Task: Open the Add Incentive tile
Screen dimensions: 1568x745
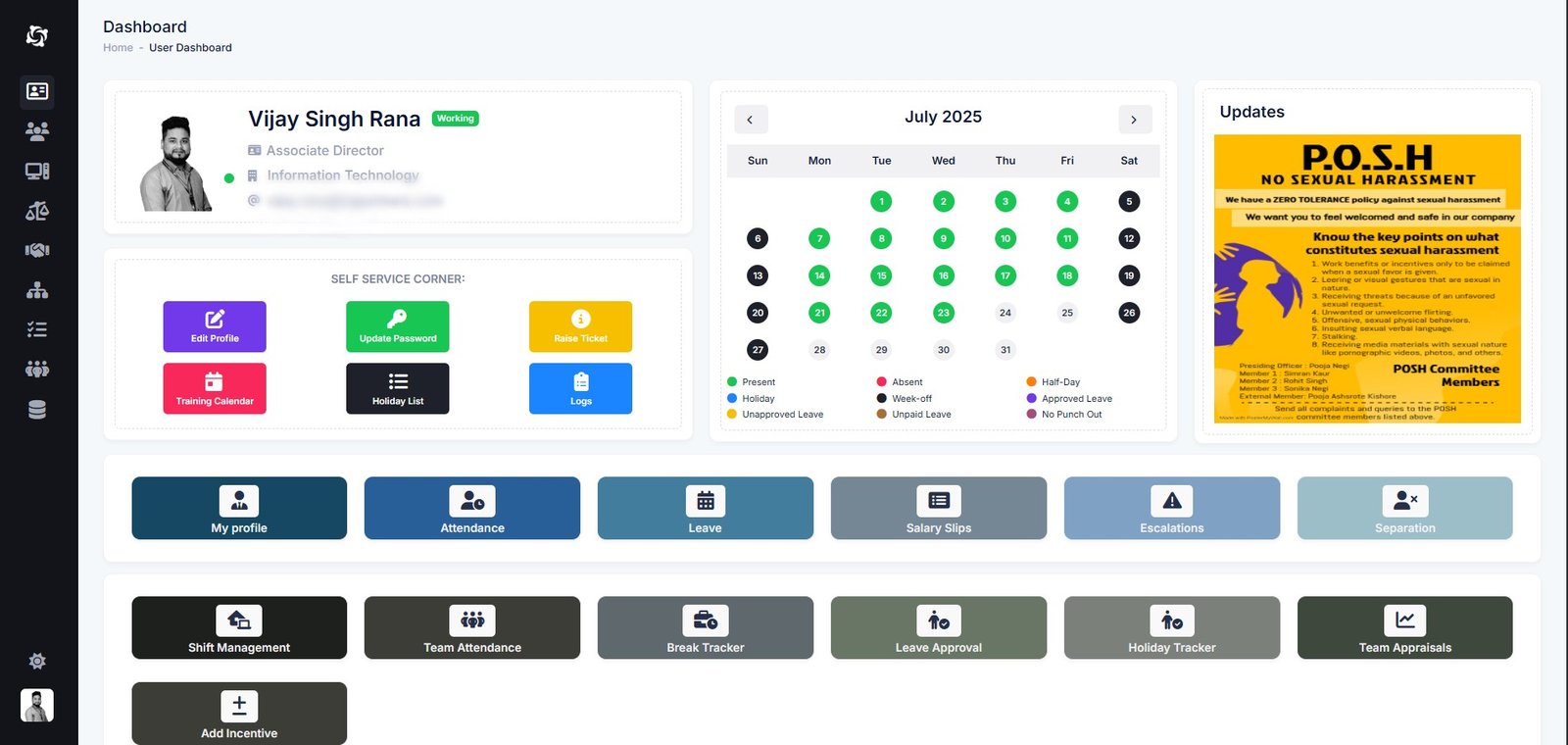Action: click(239, 714)
